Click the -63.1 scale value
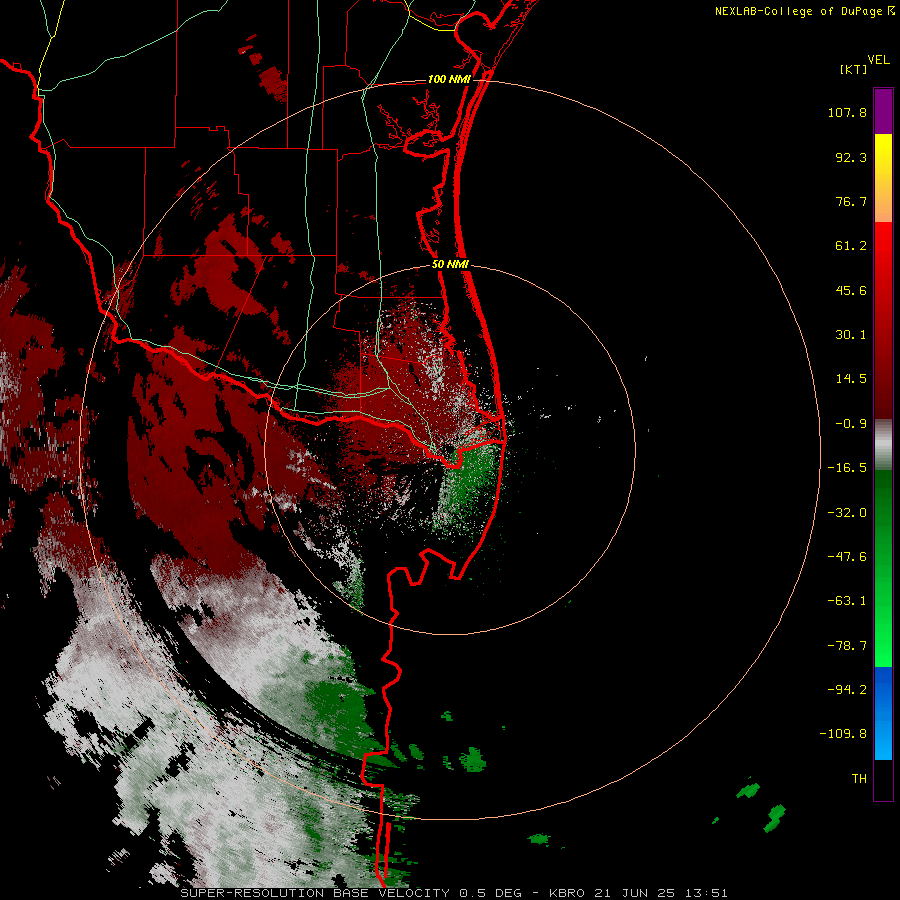The width and height of the screenshot is (900, 900). pyautogui.click(x=847, y=601)
